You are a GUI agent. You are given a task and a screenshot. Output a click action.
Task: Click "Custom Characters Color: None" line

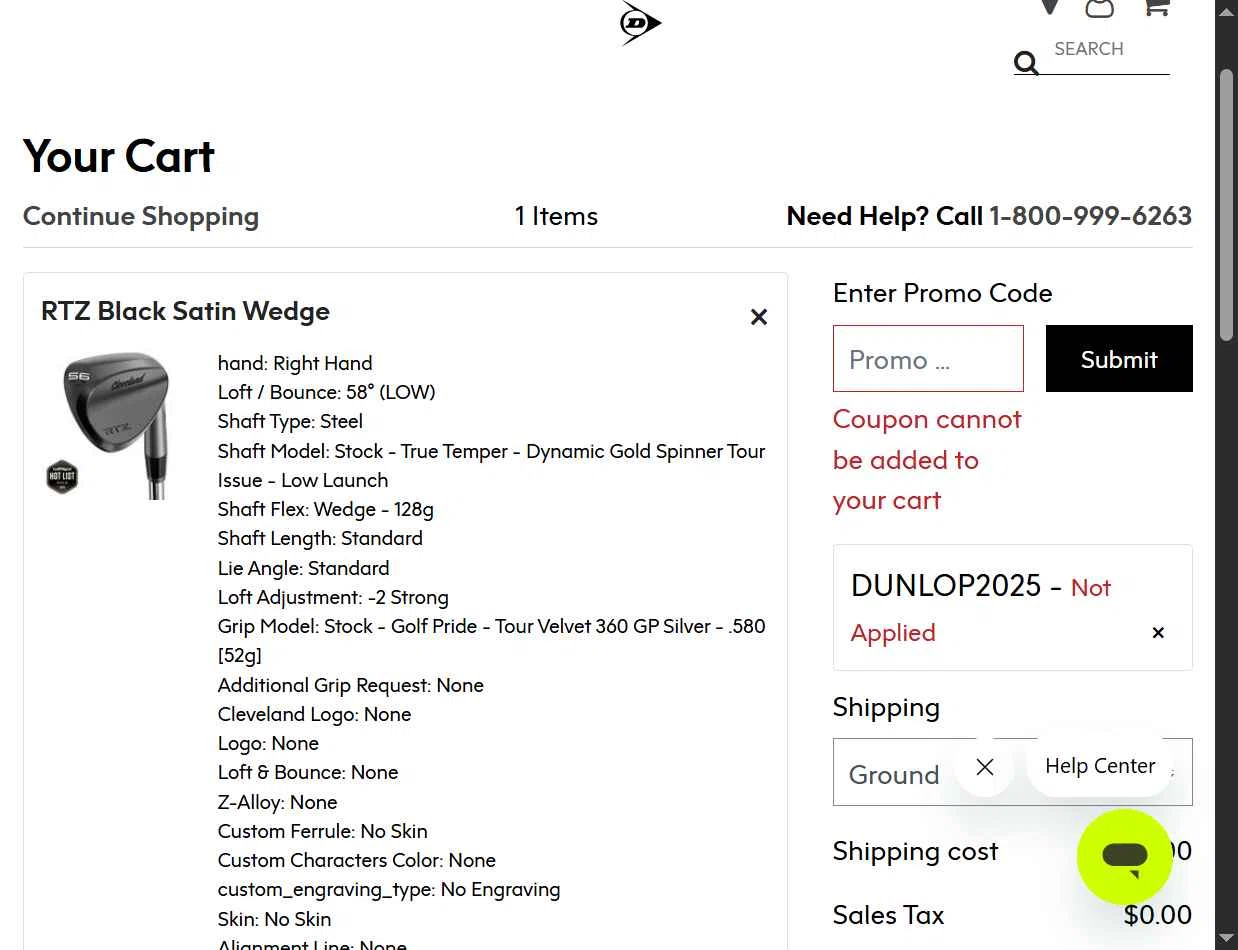357,860
